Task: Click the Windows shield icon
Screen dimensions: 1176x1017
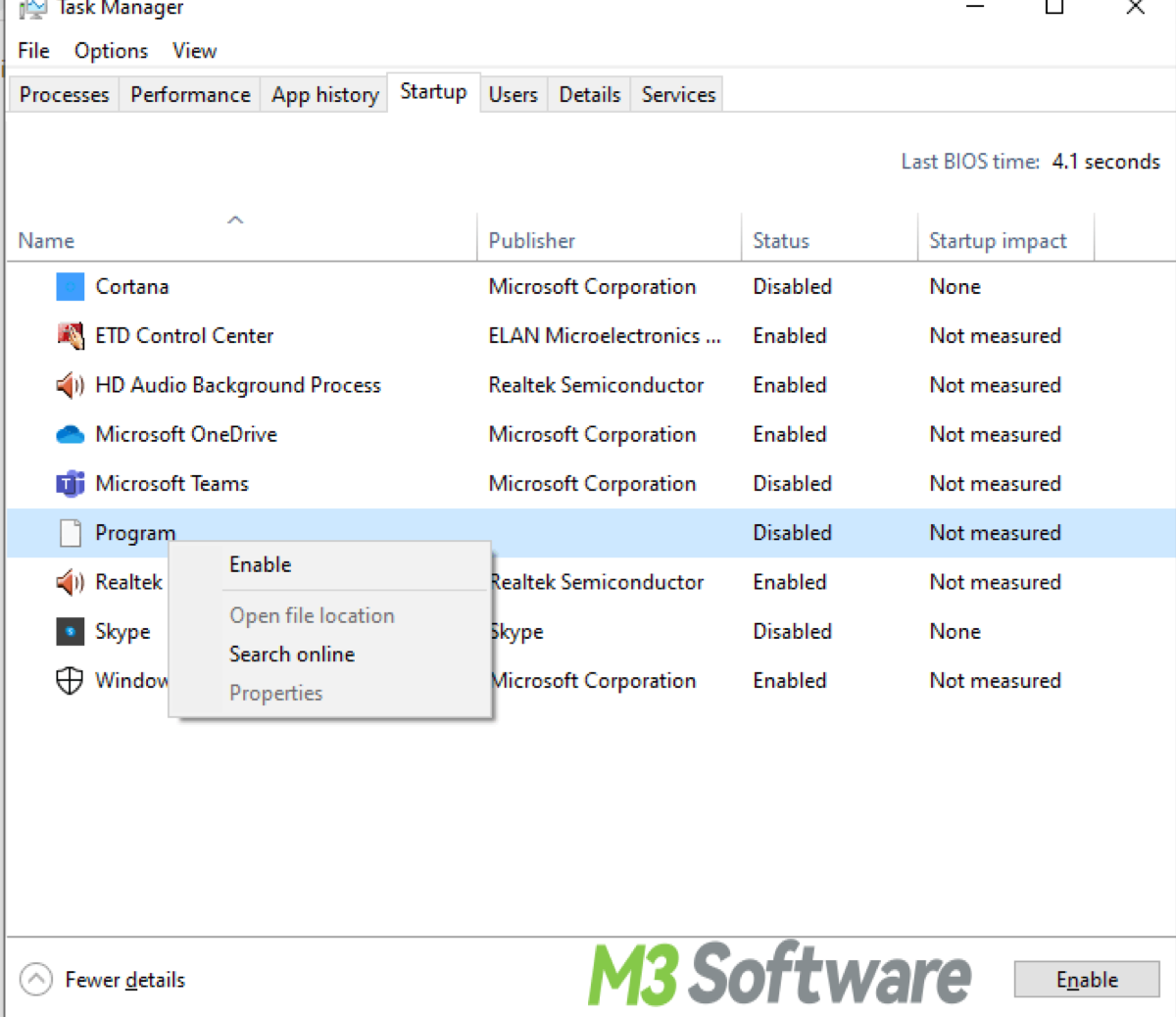Action: (70, 680)
